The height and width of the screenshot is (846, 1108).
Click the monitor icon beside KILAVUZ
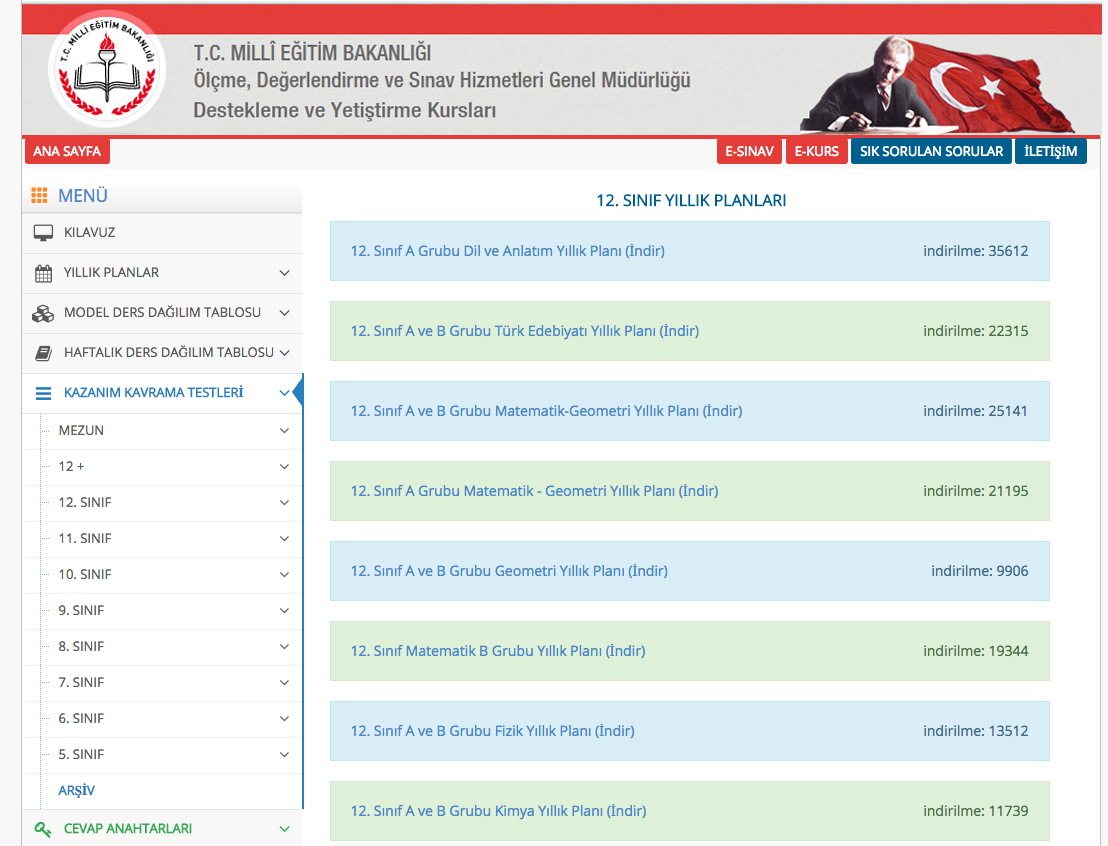[x=43, y=233]
